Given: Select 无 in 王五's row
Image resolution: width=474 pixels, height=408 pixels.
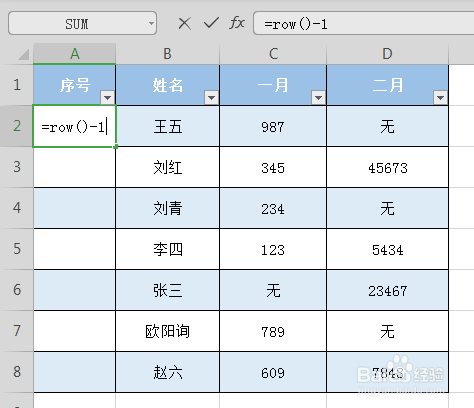Looking at the screenshot, I should click(x=387, y=126).
